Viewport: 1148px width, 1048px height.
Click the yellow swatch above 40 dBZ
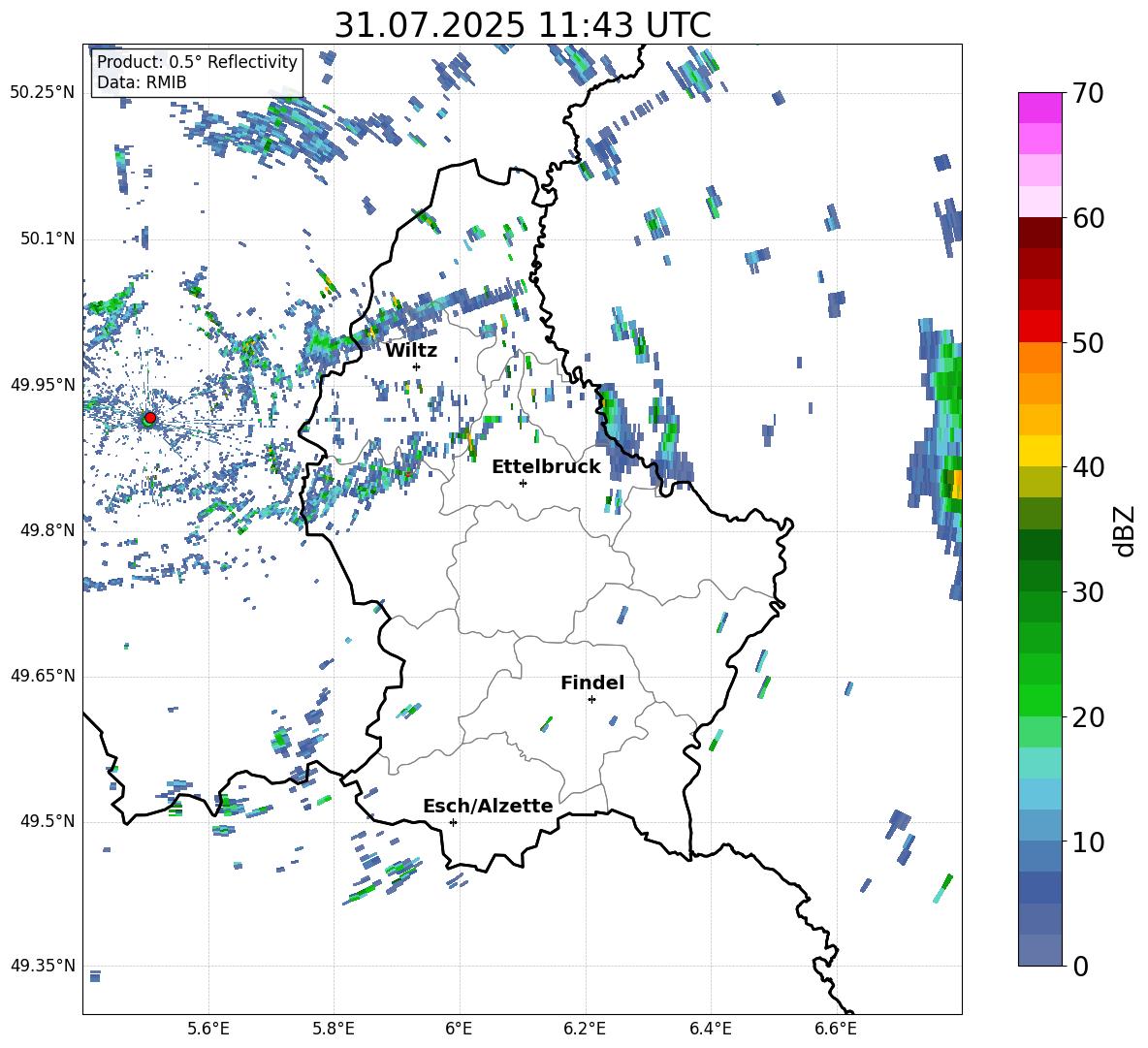pos(1039,451)
